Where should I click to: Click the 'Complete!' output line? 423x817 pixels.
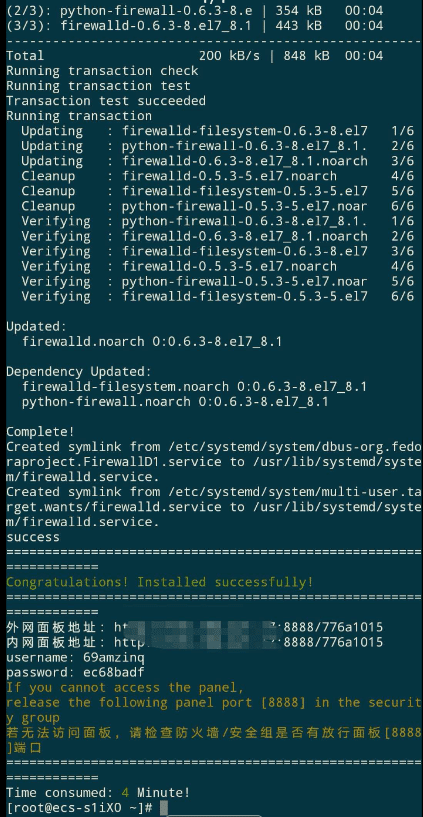(x=40, y=431)
